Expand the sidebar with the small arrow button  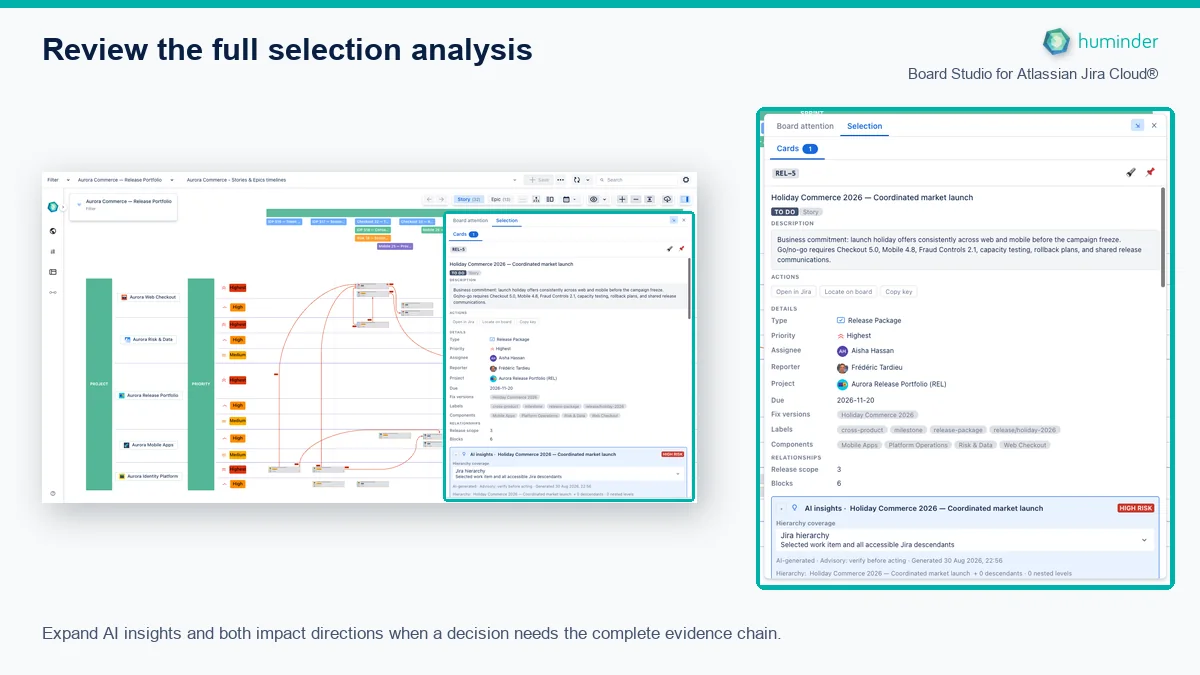pos(63,207)
